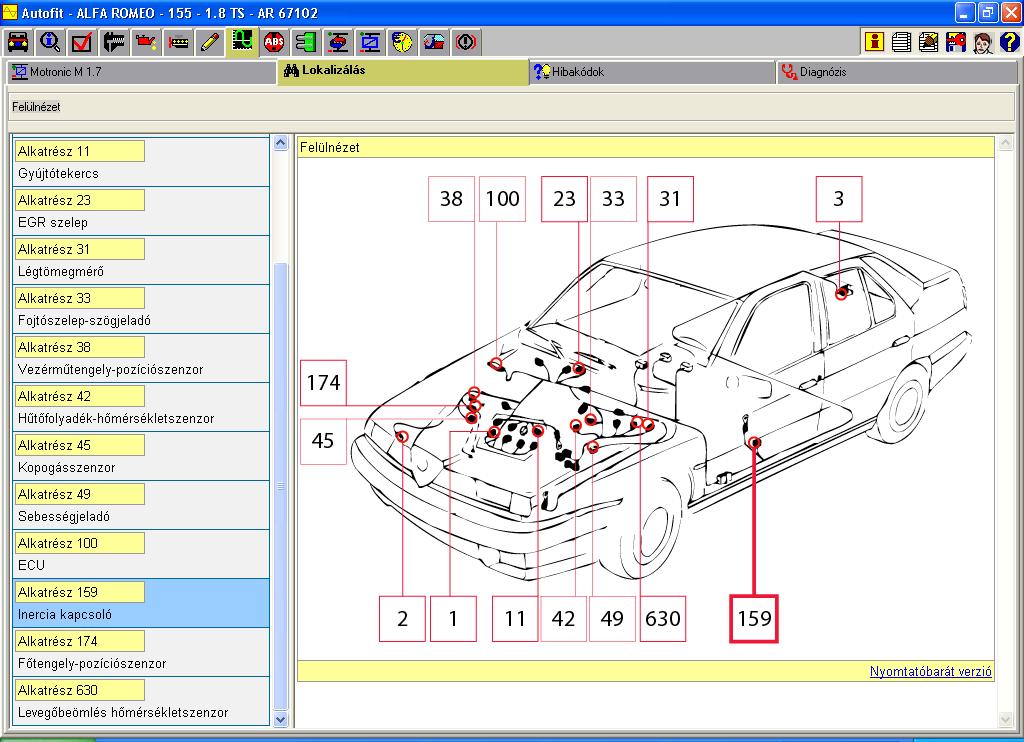The image size is (1024, 742).
Task: Click the car vehicle selection toolbar icon
Action: tap(18, 42)
